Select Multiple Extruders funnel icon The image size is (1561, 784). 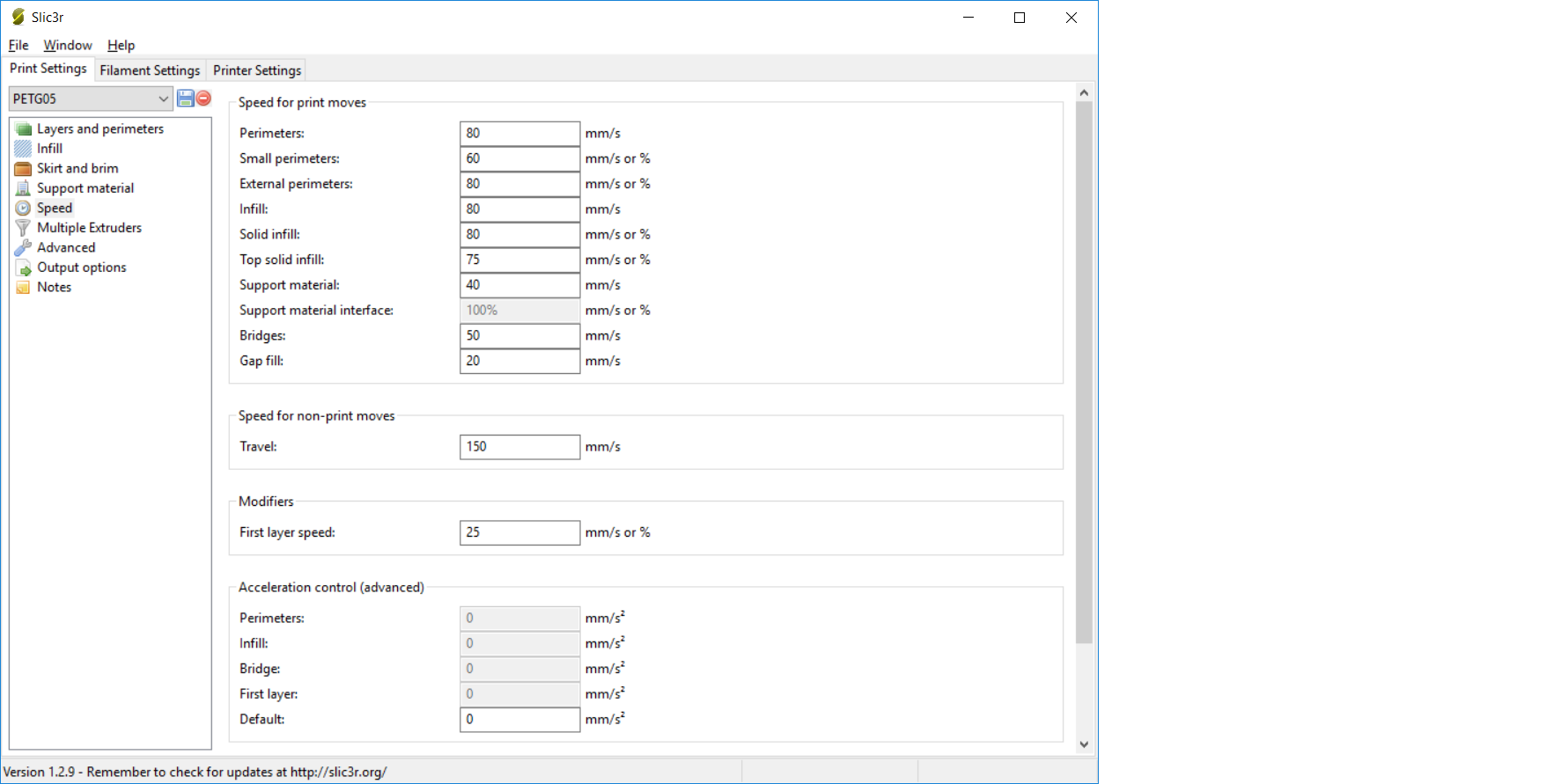[x=24, y=228]
